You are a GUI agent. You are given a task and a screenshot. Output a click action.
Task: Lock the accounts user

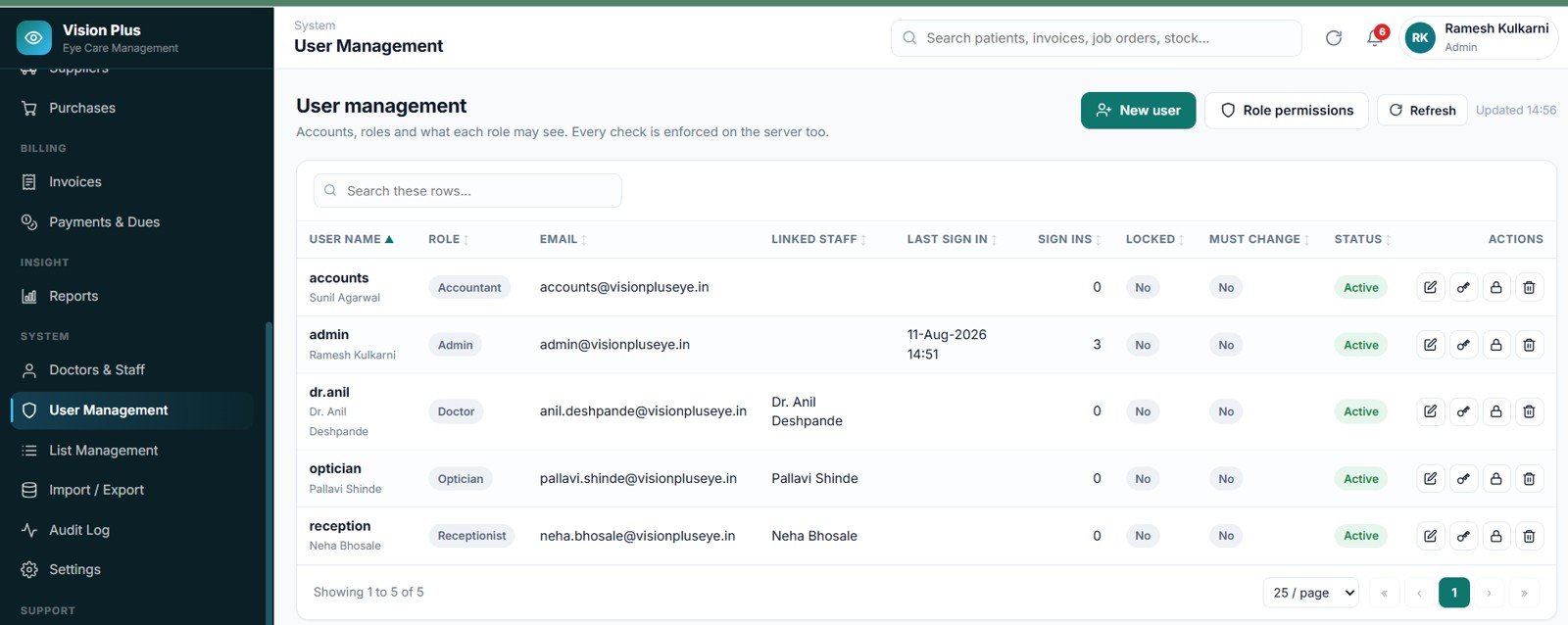tap(1495, 287)
